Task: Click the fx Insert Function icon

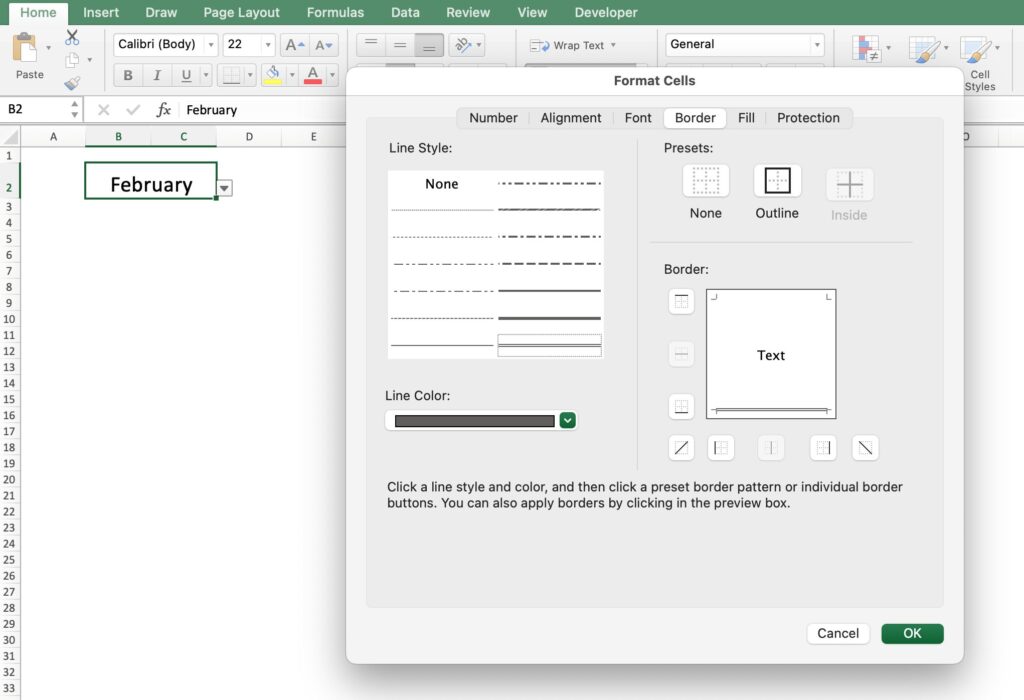Action: [163, 110]
